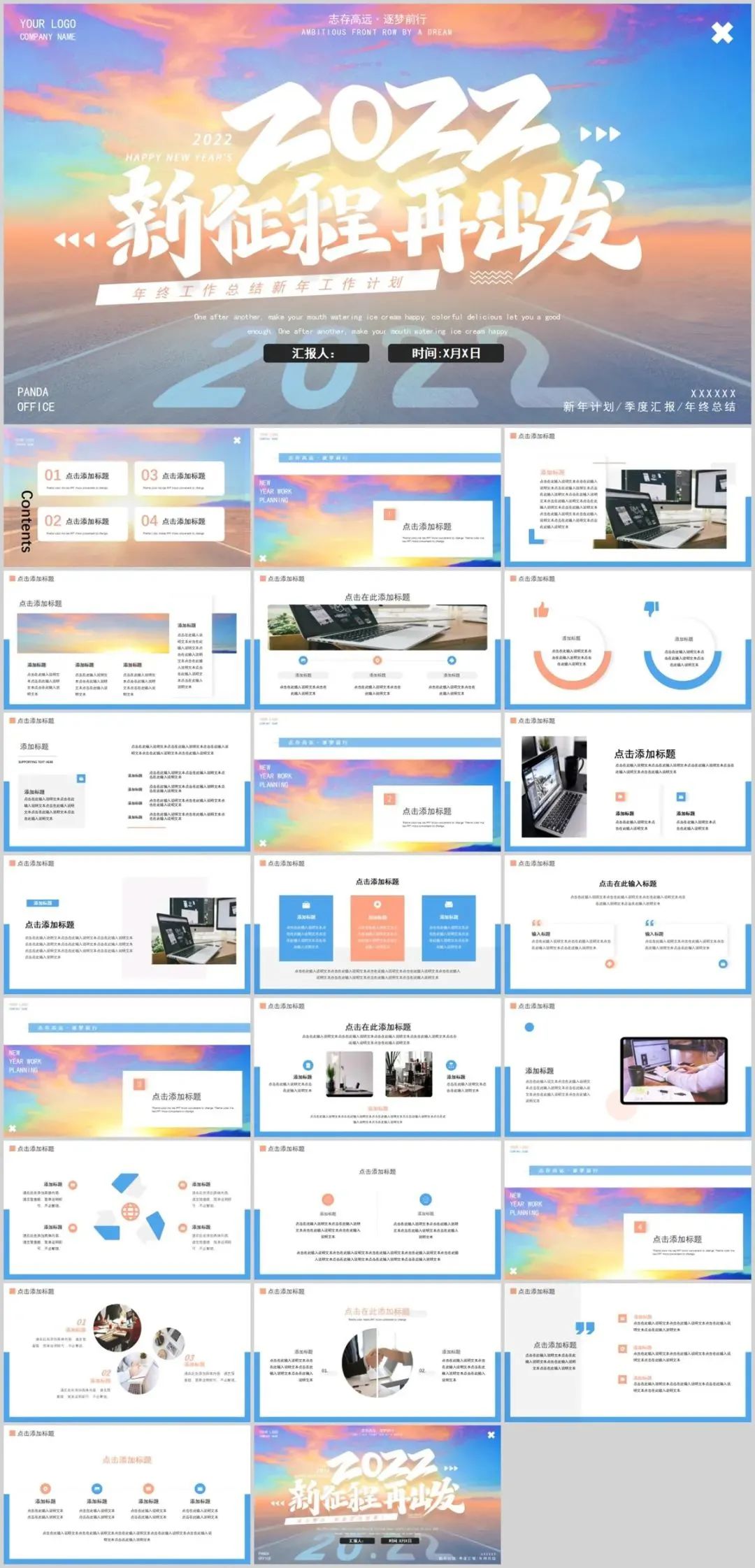Select the 时间:X月X日 black label box
Screen dimensions: 755x1568
click(x=445, y=353)
